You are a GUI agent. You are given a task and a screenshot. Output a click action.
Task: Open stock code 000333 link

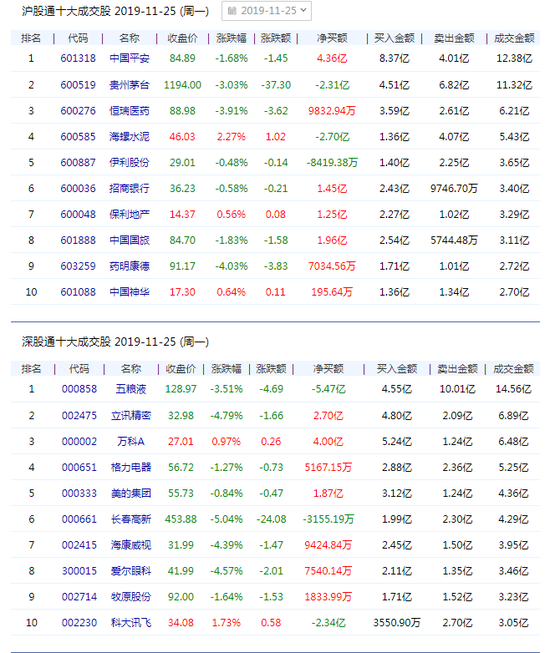pyautogui.click(x=79, y=493)
